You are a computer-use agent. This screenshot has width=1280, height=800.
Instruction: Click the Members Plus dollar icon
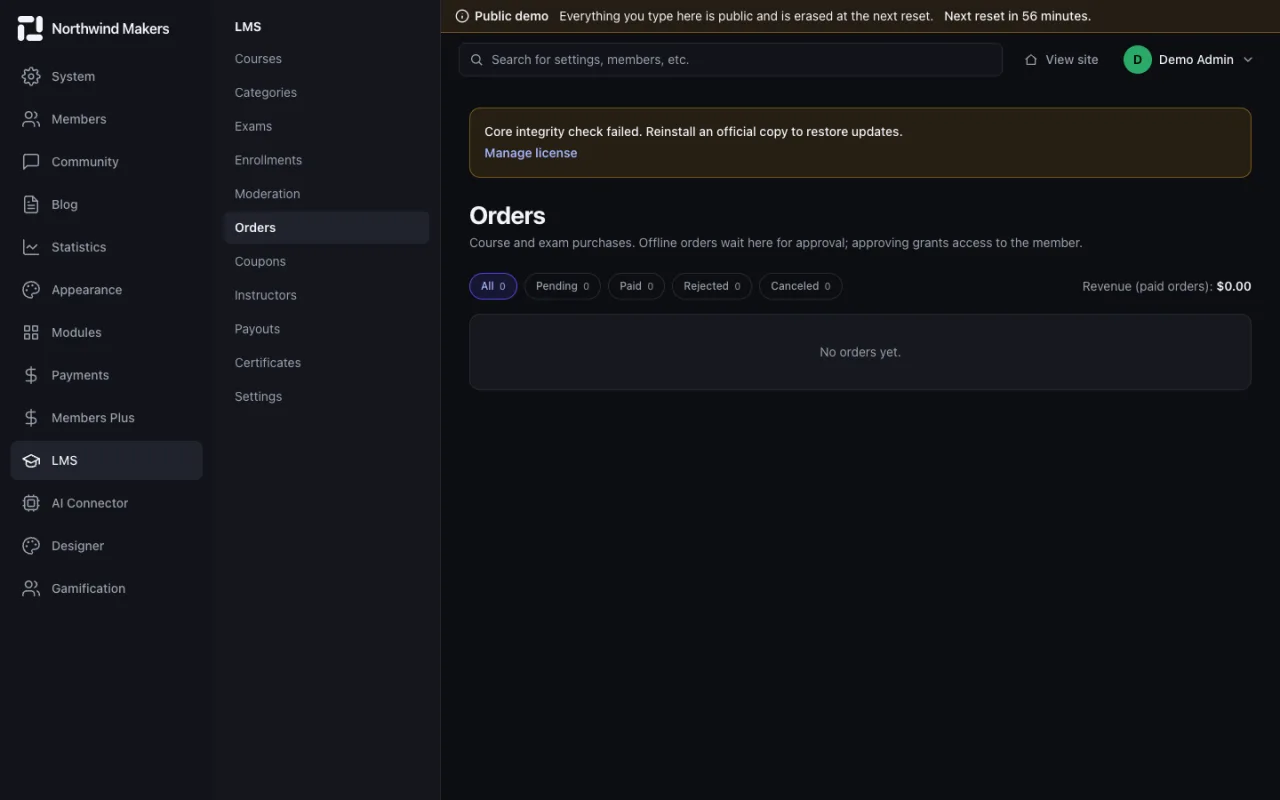[31, 418]
